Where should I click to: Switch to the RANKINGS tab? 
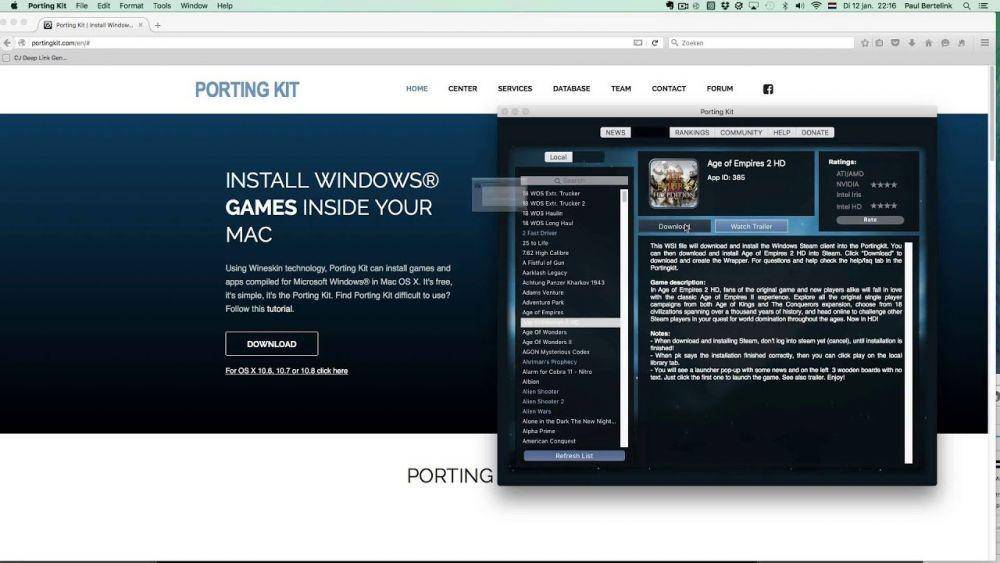click(692, 133)
